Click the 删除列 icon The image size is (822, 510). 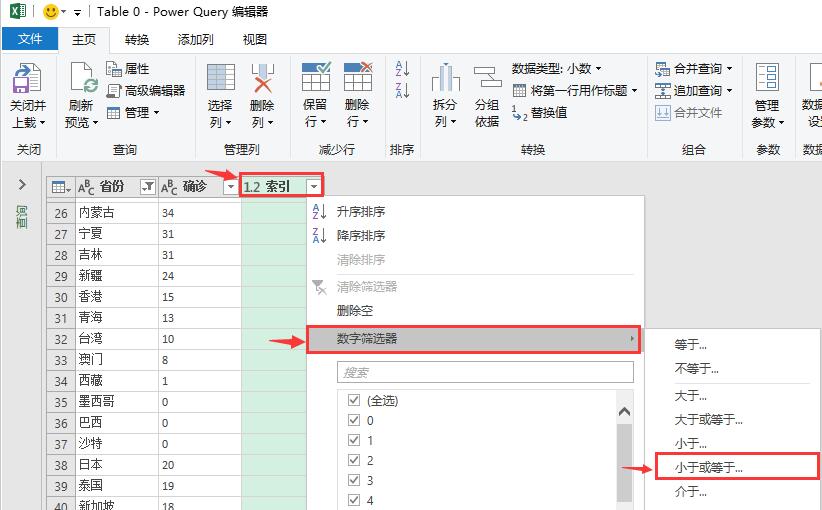coord(262,79)
